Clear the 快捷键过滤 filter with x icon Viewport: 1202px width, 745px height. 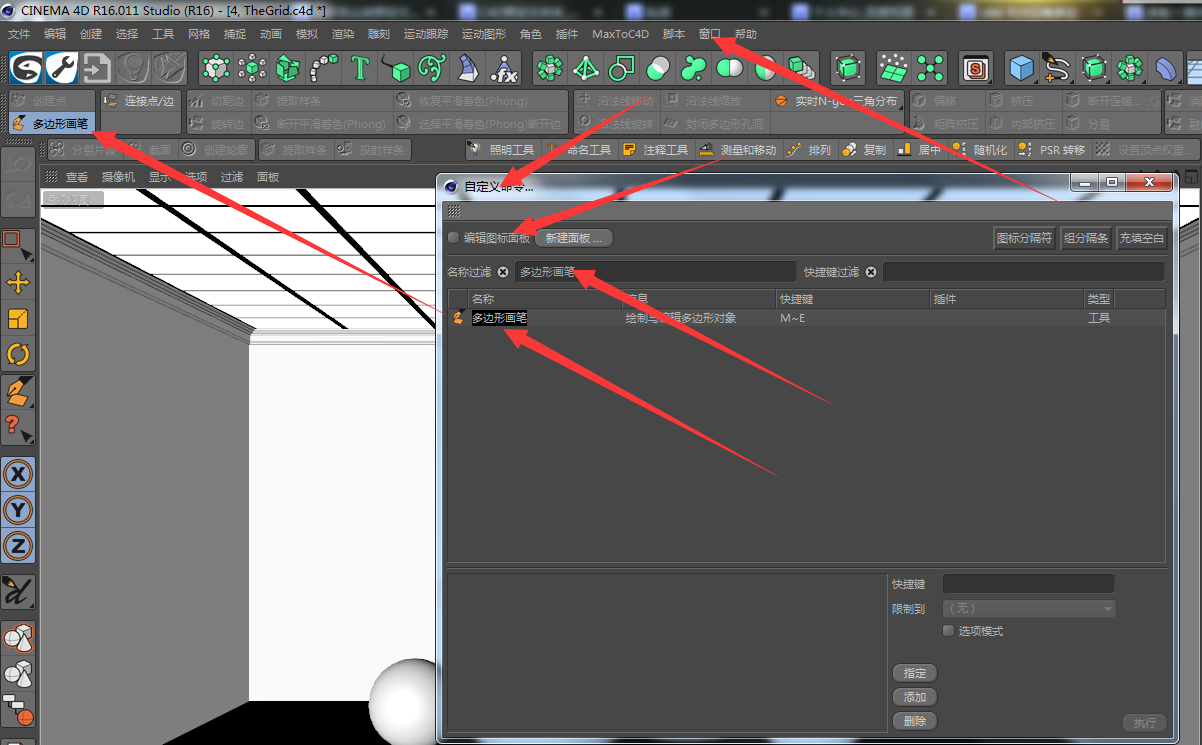click(871, 272)
